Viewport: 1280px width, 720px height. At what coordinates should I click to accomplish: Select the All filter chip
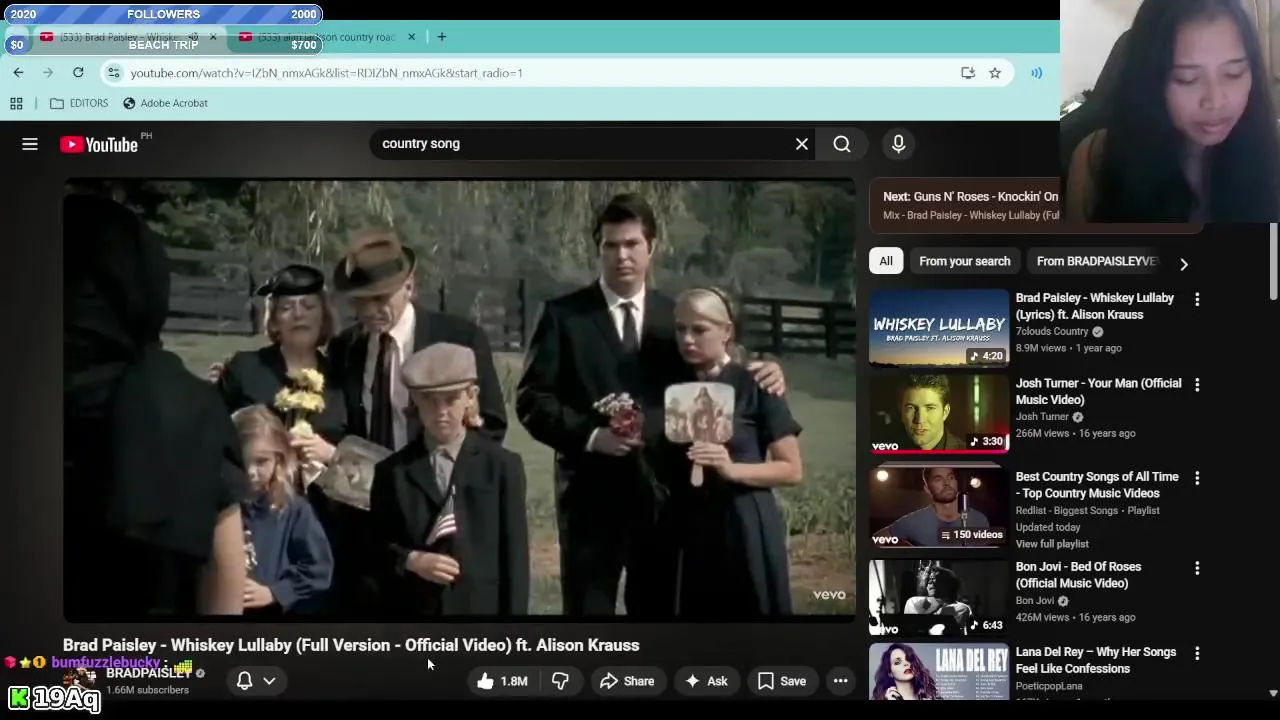(886, 261)
